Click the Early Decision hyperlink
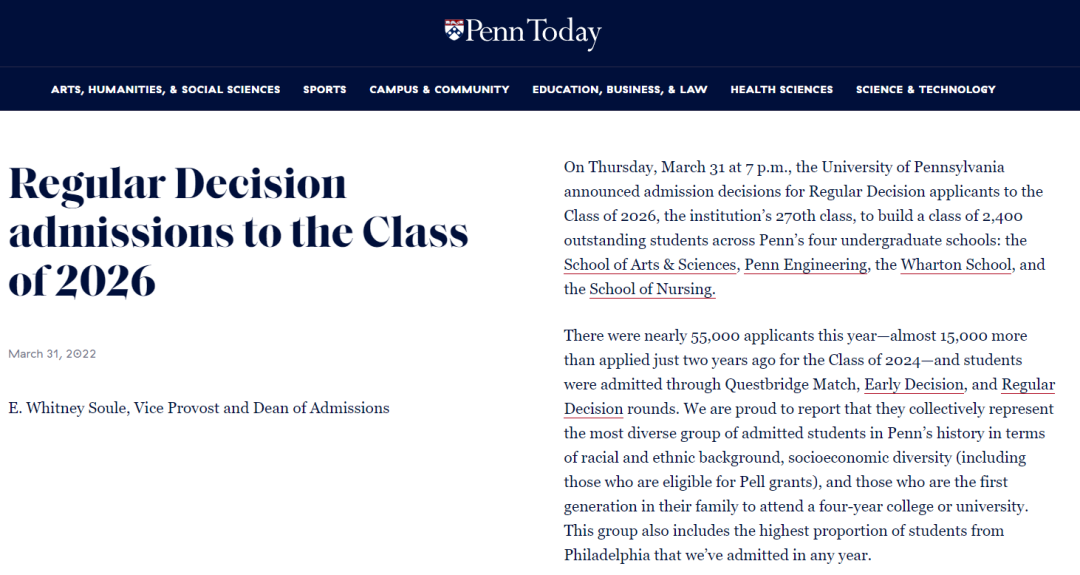Viewport: 1080px width, 575px height. click(x=914, y=384)
